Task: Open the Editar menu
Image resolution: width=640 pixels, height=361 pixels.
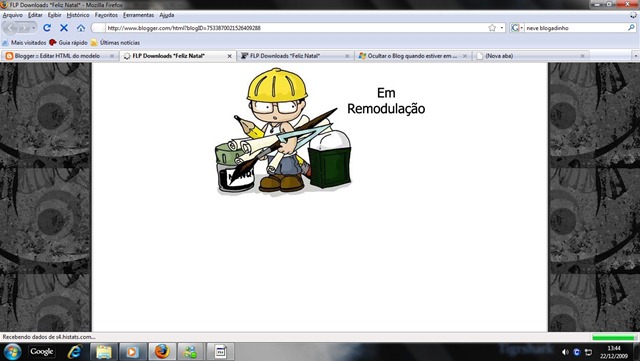Action: [x=35, y=15]
